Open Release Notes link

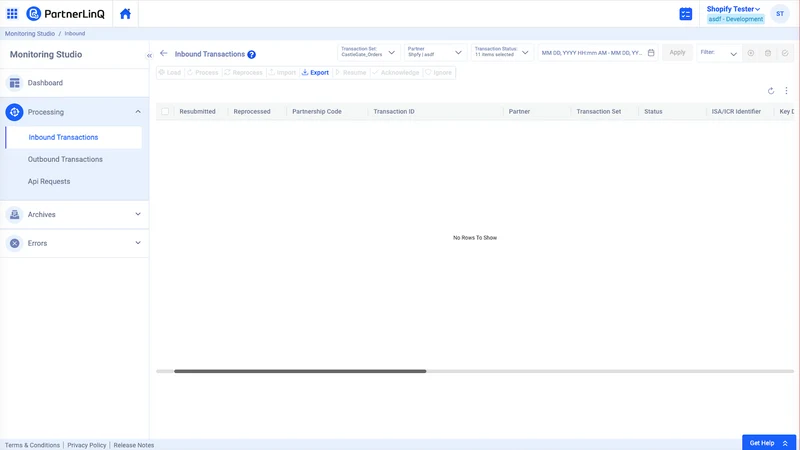(x=134, y=445)
